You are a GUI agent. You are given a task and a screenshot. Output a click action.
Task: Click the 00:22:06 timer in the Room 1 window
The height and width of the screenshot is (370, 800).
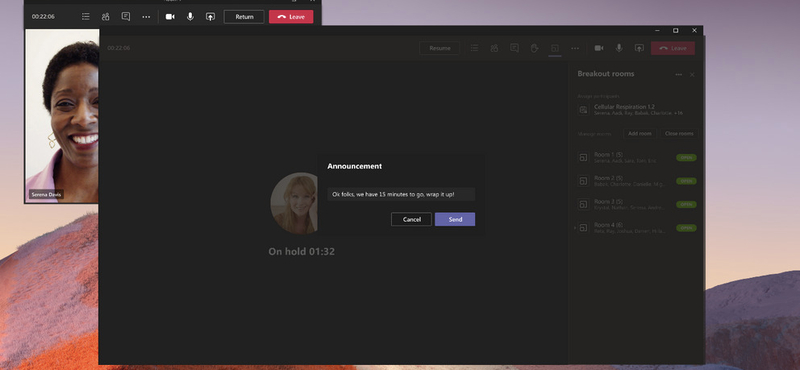point(43,17)
